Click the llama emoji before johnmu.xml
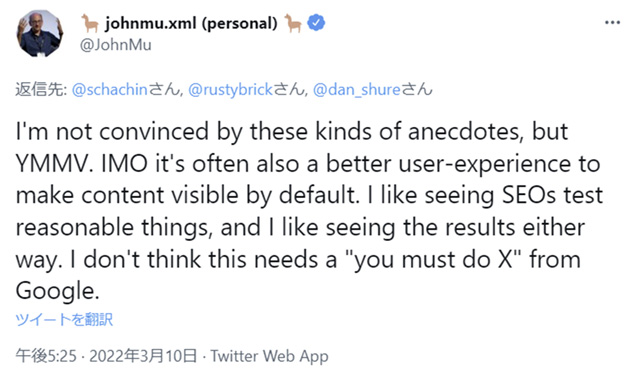Screen dimensions: 635x375 pos(90,23)
